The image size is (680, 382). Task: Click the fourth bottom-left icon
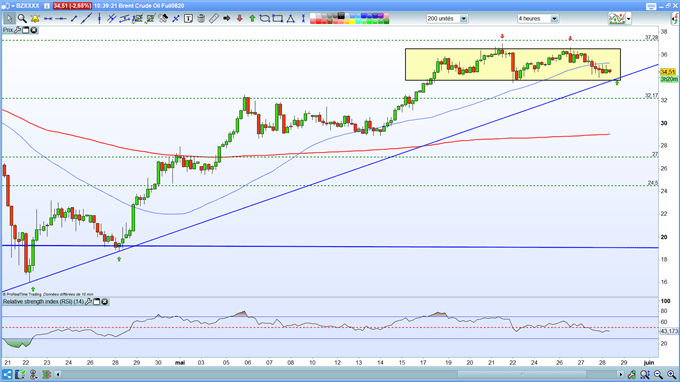click(x=46, y=374)
